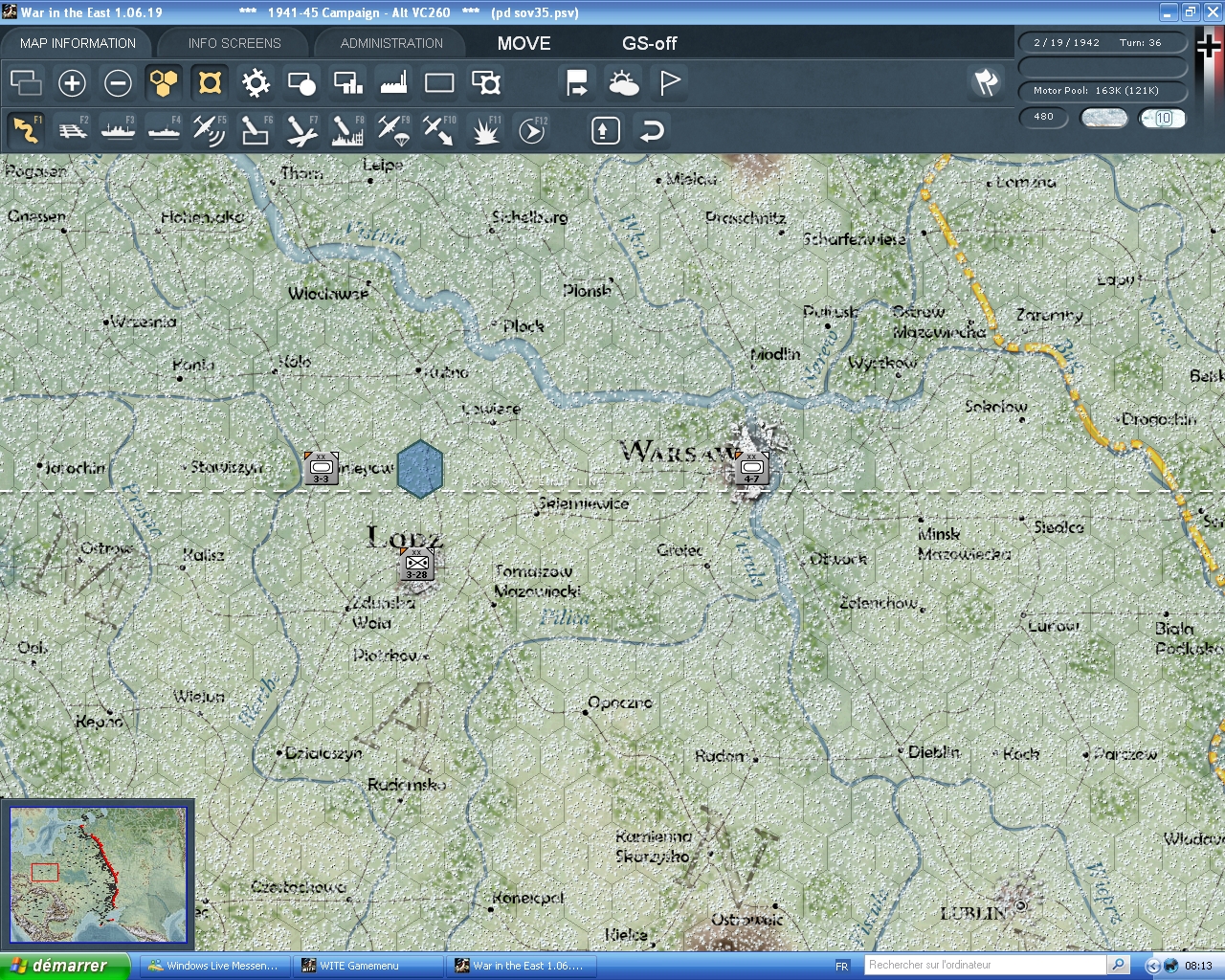Open the ADMINISTRATION menu

coord(390,42)
